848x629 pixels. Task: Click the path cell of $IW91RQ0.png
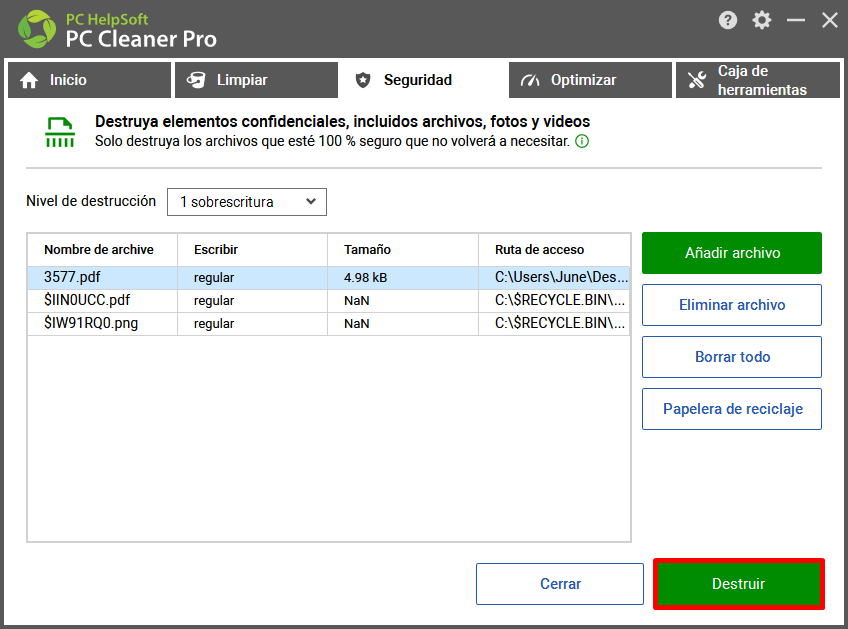[554, 323]
